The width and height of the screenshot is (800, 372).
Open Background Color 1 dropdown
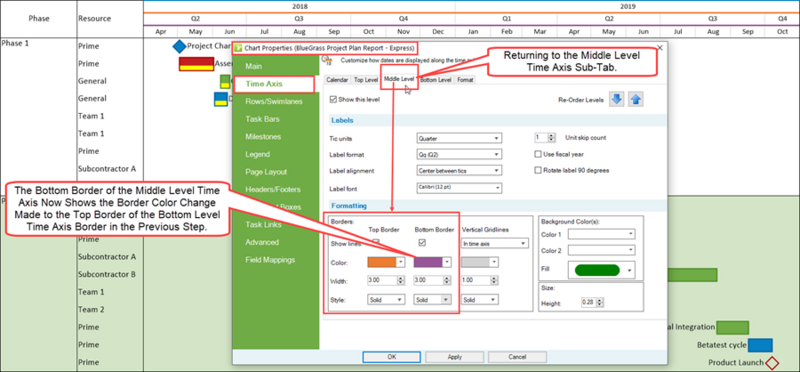tap(602, 234)
